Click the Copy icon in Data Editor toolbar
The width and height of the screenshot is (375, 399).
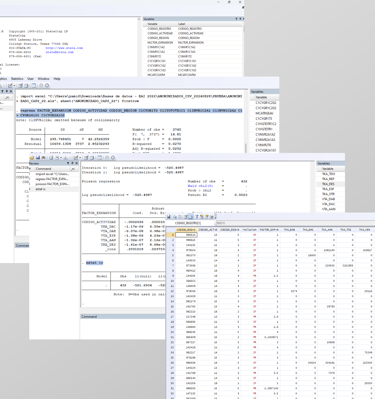coord(174,217)
